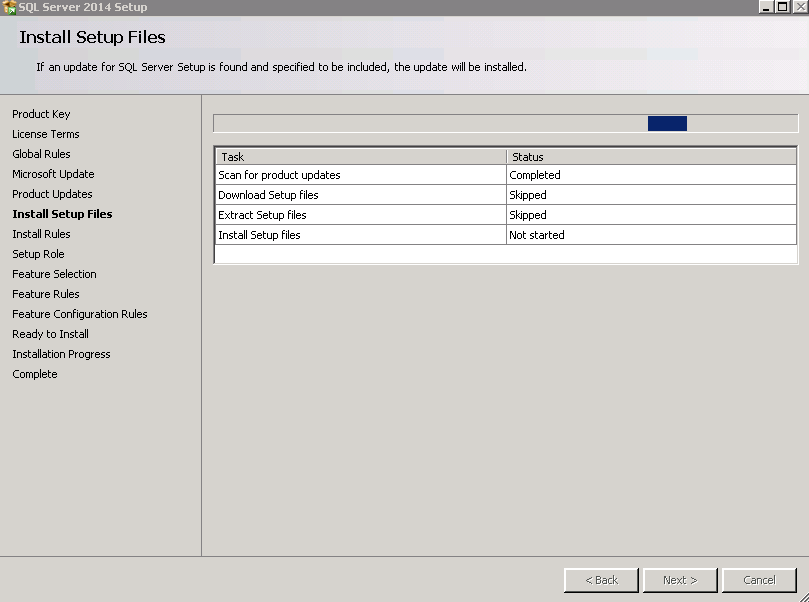This screenshot has height=602, width=809.
Task: Click the Skipped status for Download Setup files
Action: click(x=652, y=195)
